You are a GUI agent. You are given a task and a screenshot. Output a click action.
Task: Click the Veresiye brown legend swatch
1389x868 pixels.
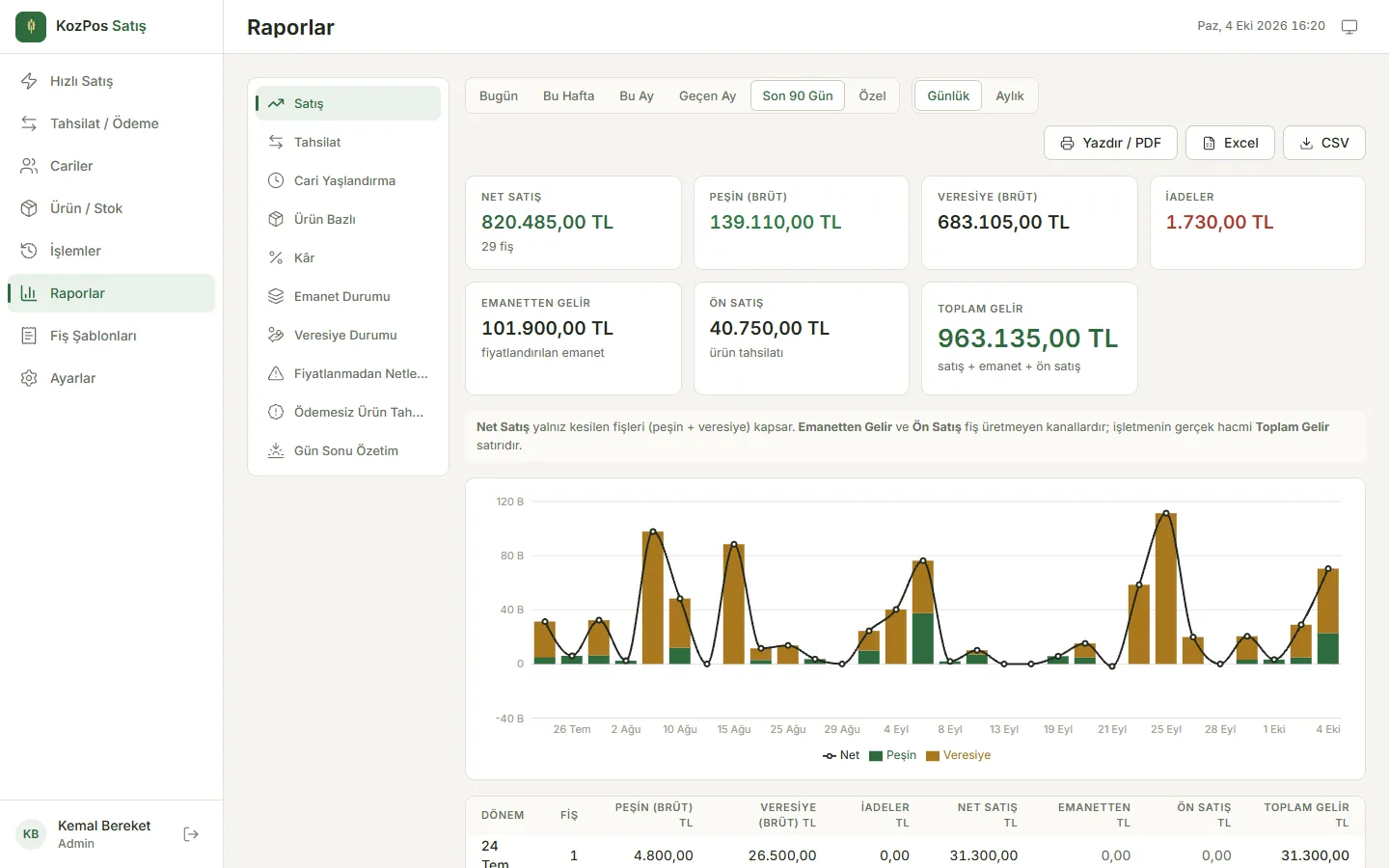pos(933,756)
